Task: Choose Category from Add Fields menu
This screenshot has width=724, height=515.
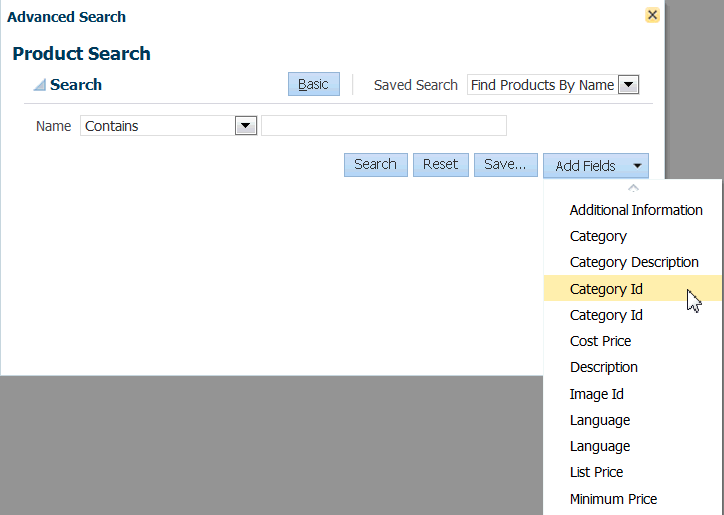Action: pyautogui.click(x=598, y=236)
